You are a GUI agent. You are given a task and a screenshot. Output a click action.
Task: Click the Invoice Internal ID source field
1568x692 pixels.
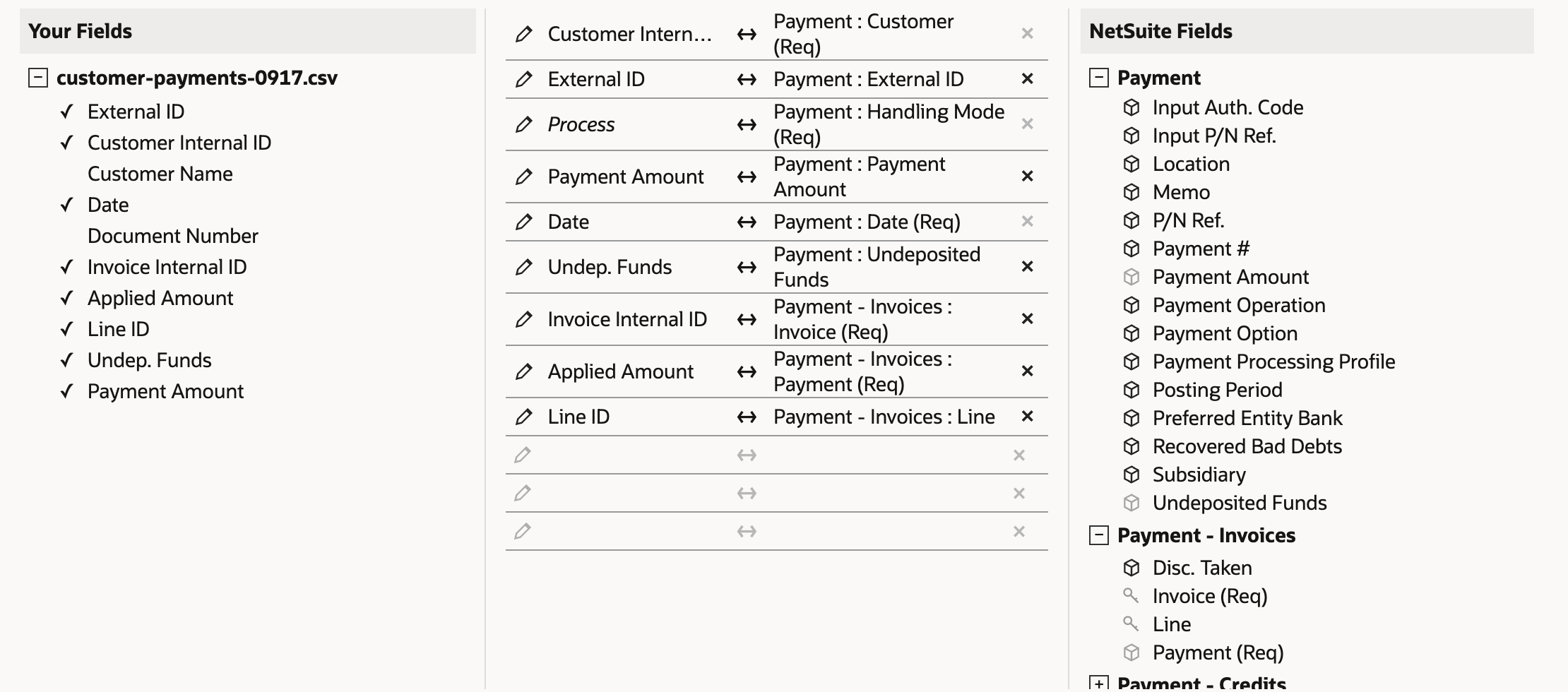pos(167,267)
